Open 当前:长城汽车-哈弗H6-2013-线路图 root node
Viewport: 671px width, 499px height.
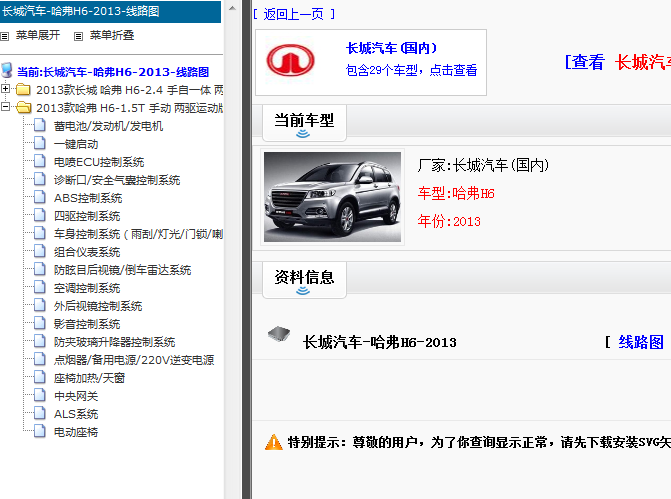113,72
